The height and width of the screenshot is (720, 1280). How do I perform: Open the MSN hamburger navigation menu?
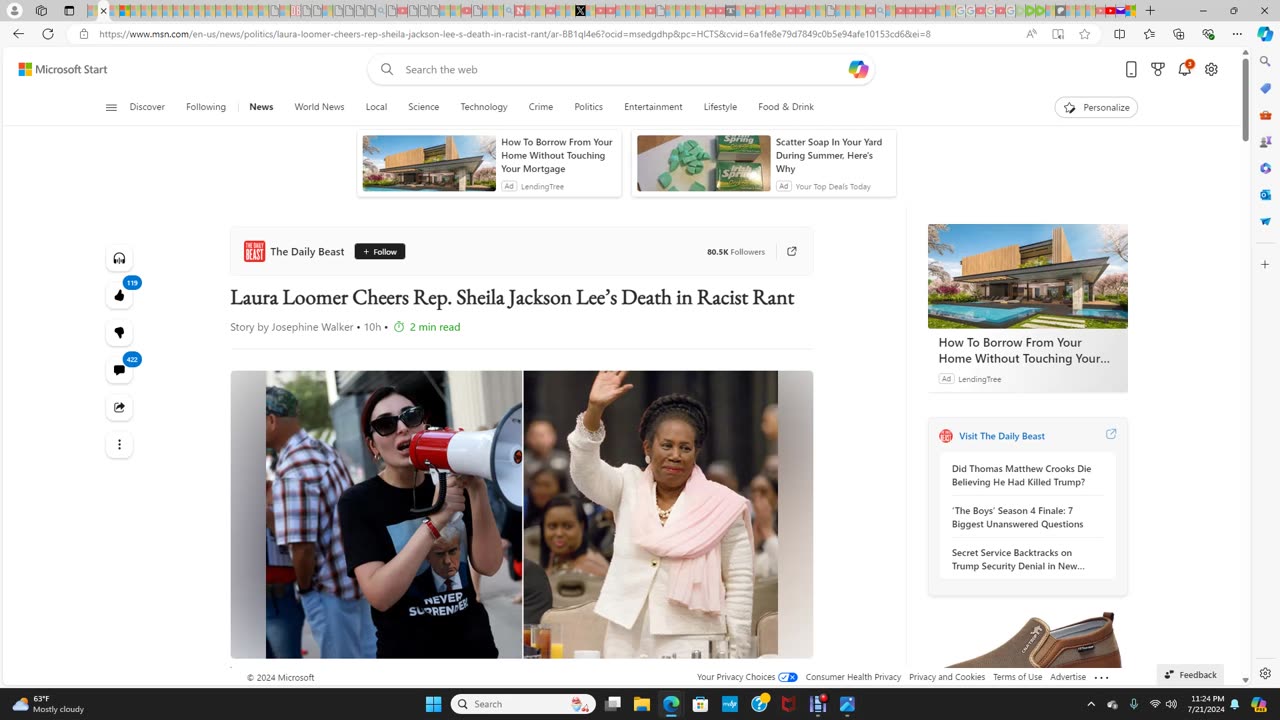pyautogui.click(x=111, y=107)
